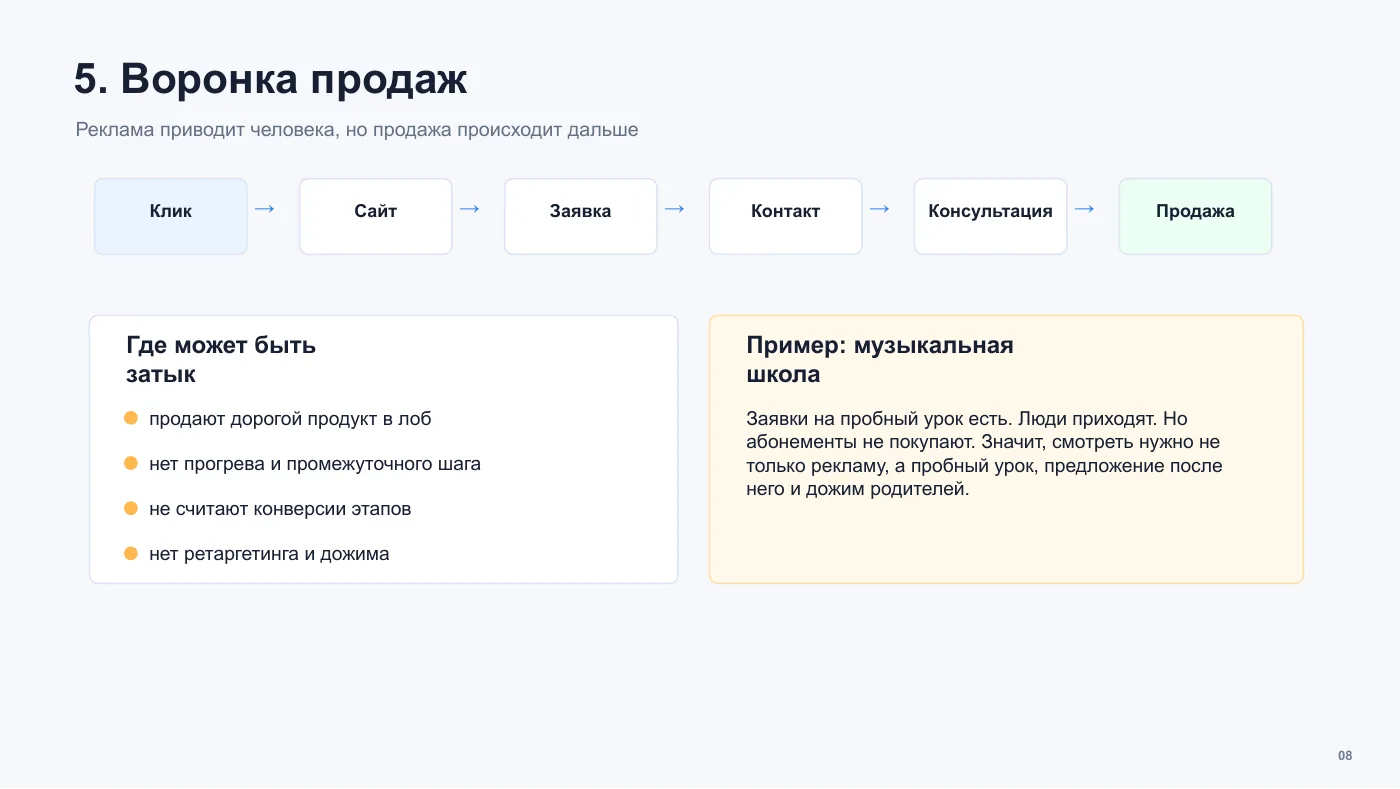
Task: Select the arrow between "Сайт" and "Заявка"
Action: (470, 209)
